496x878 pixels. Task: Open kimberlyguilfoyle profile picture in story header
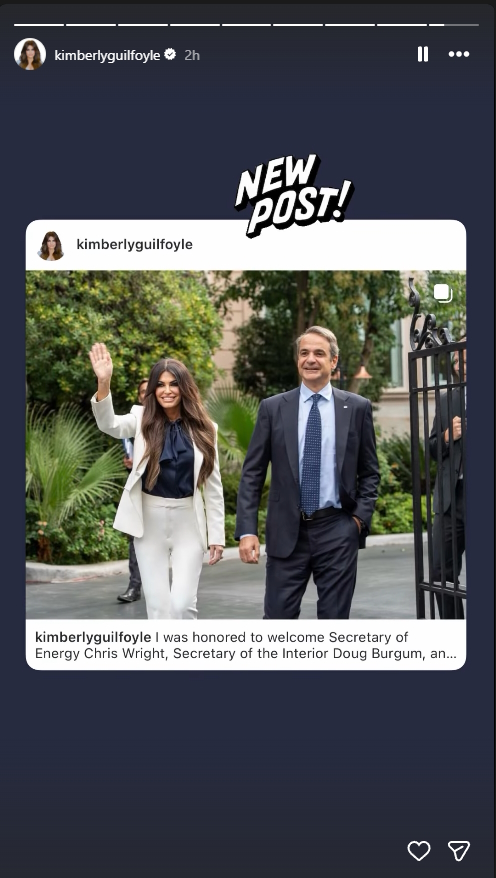coord(30,54)
